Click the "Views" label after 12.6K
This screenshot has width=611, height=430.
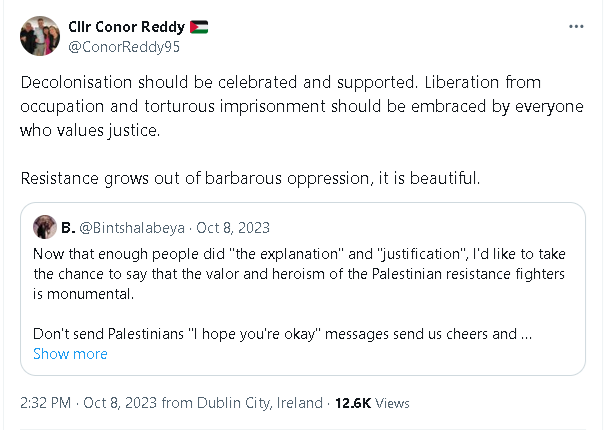click(393, 403)
